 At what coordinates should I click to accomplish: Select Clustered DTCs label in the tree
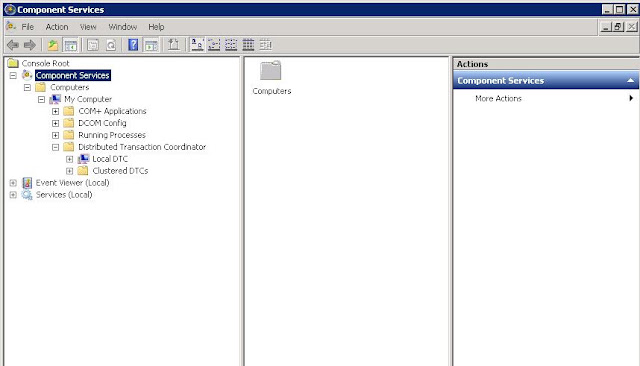pyautogui.click(x=120, y=171)
